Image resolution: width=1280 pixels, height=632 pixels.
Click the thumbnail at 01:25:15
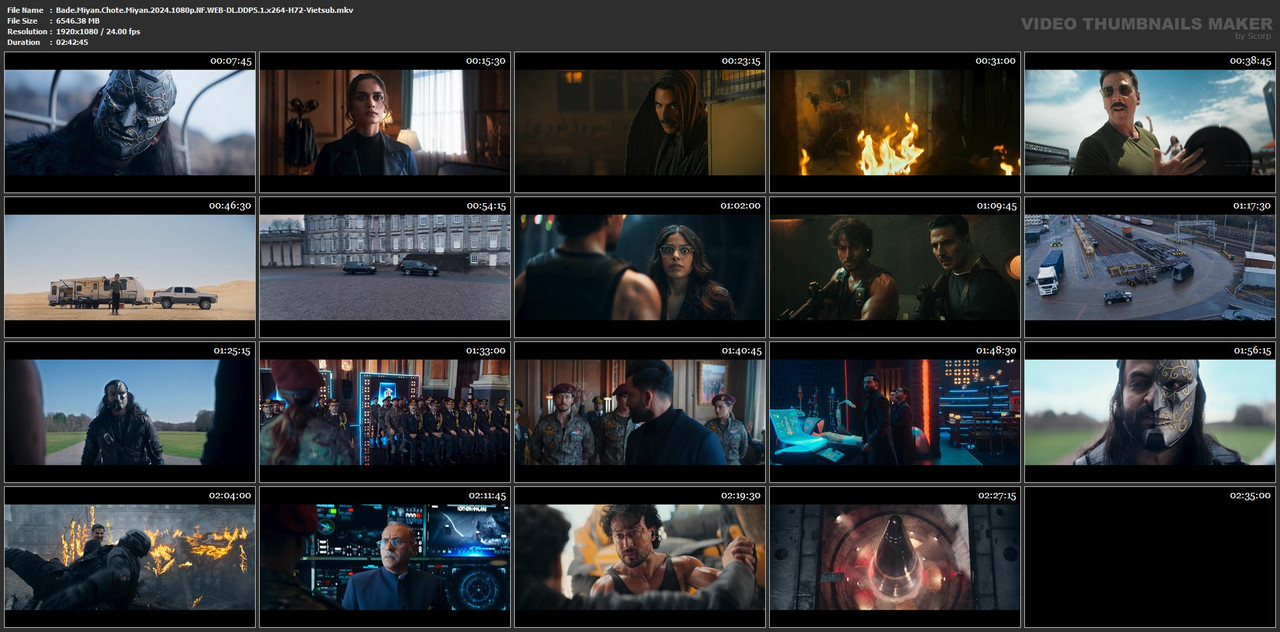[130, 412]
